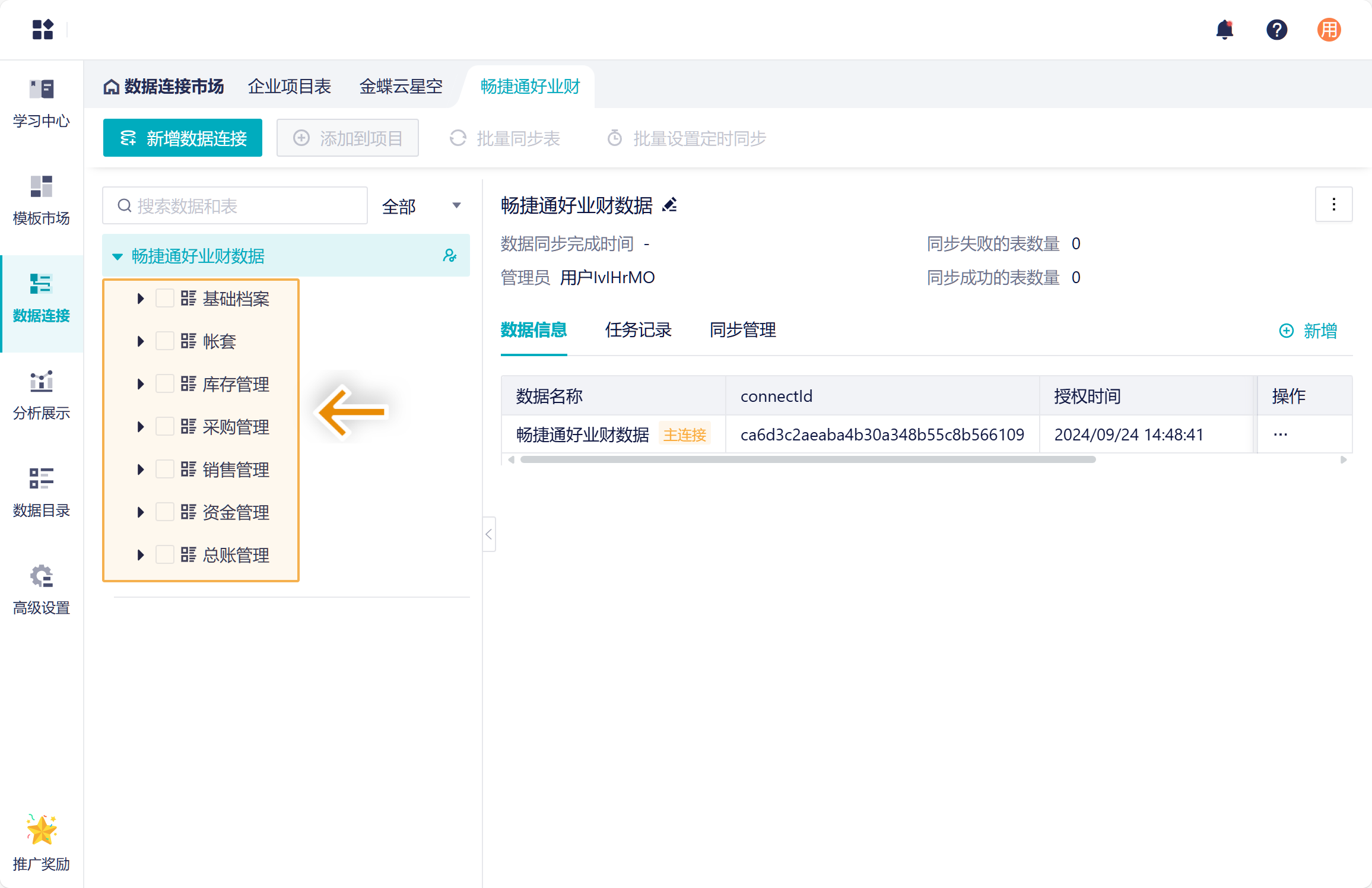Click the edit pencil next to 畅捷通好业财数据
The width and height of the screenshot is (1372, 888).
[670, 205]
